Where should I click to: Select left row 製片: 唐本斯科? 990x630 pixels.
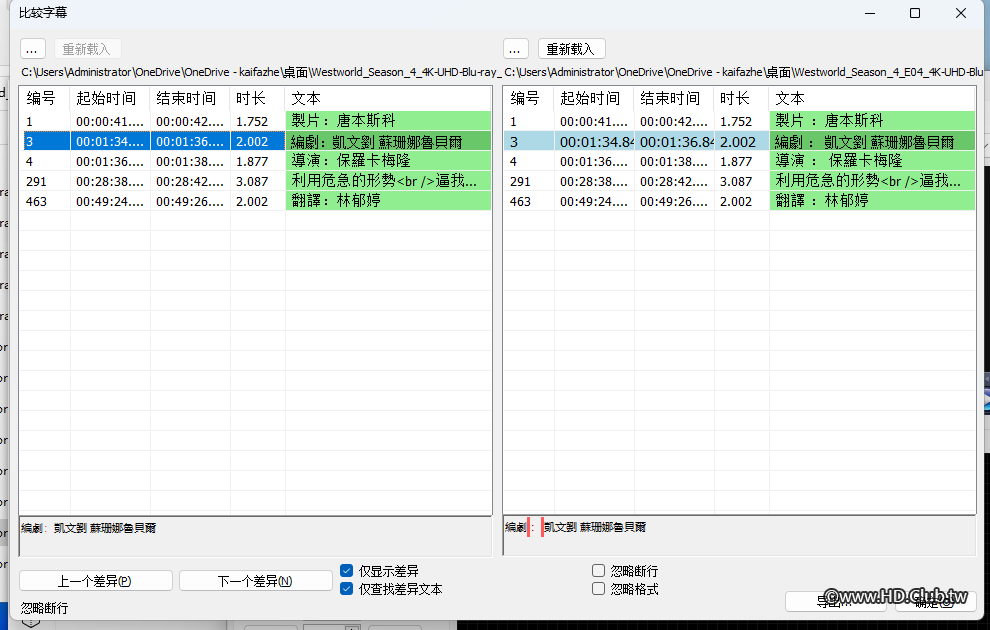(x=256, y=121)
